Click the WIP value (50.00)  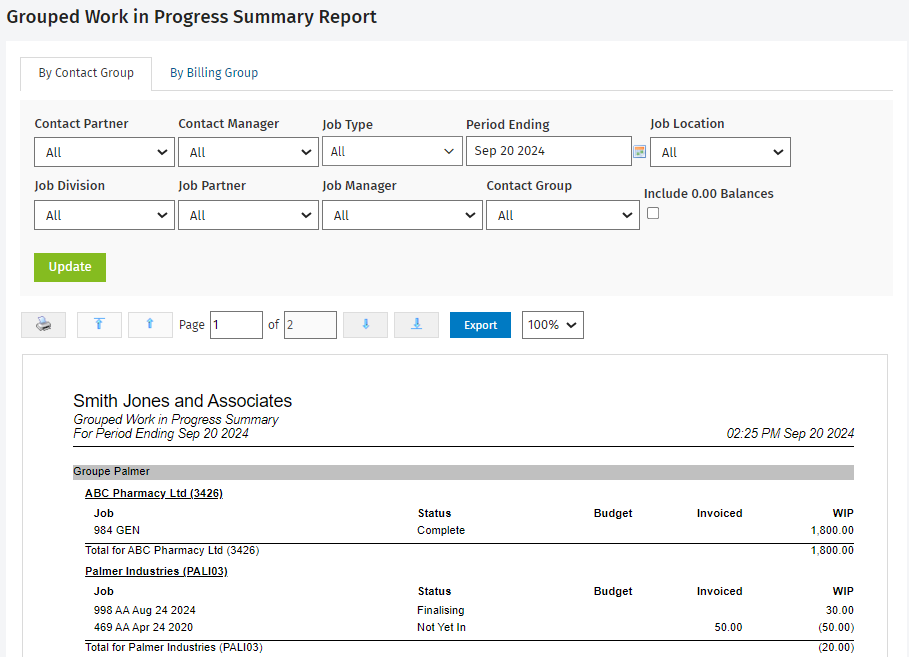point(836,627)
